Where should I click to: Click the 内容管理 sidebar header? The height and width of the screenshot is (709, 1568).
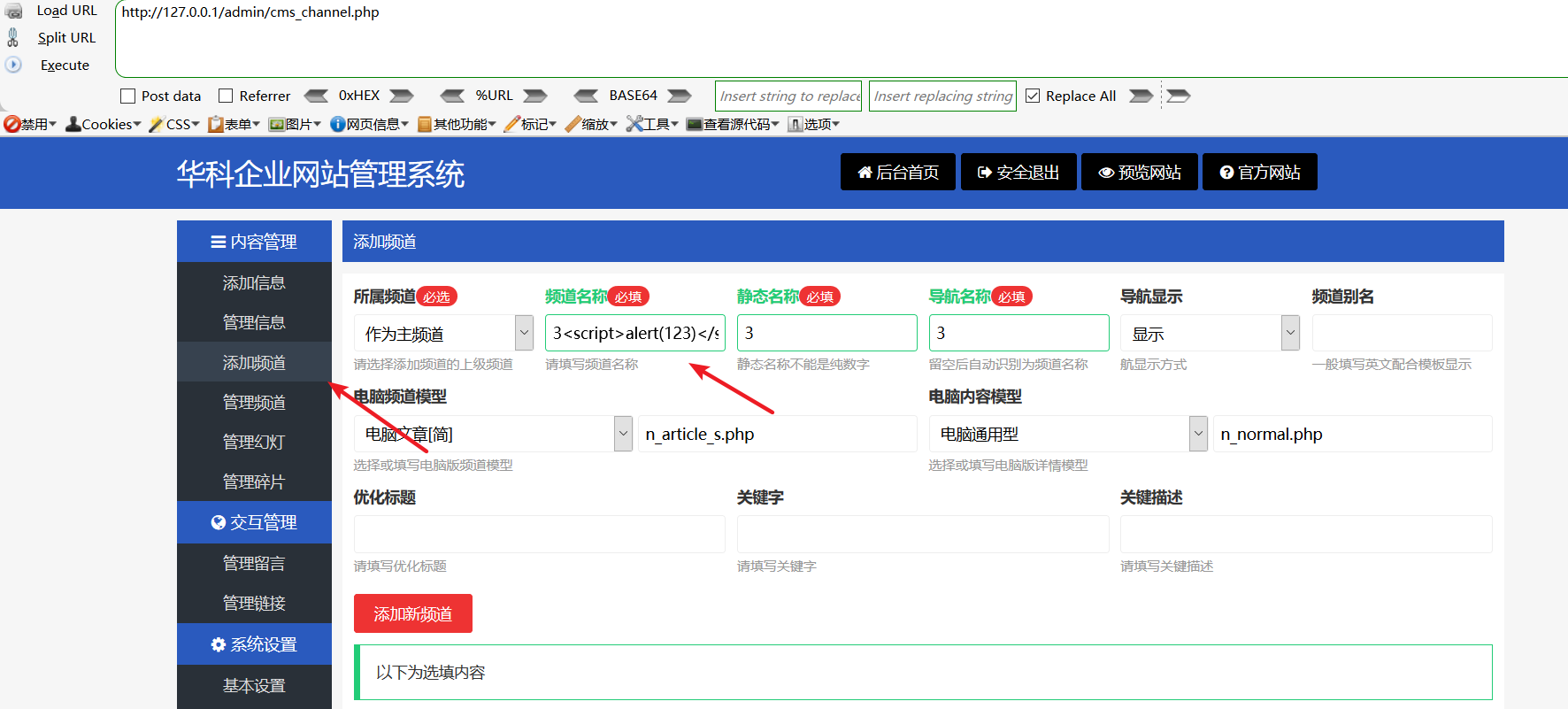254,242
